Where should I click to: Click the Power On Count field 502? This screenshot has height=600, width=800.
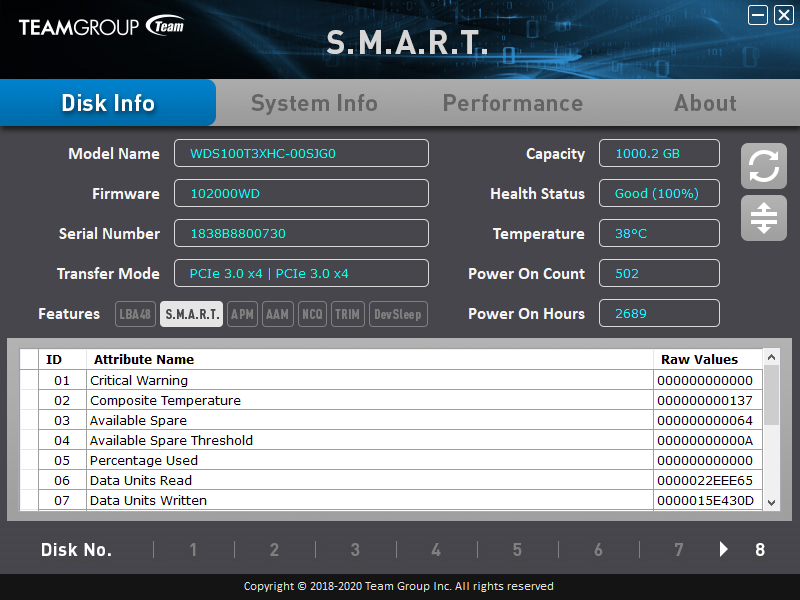pyautogui.click(x=659, y=273)
